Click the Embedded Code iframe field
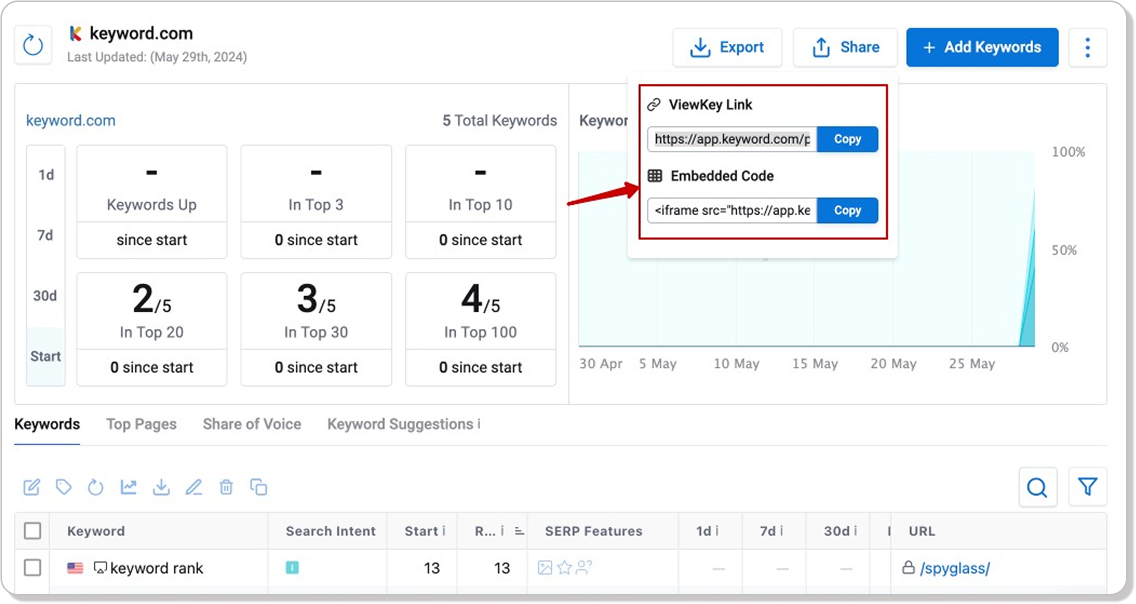Screen dimensions: 1136x604 pos(732,210)
